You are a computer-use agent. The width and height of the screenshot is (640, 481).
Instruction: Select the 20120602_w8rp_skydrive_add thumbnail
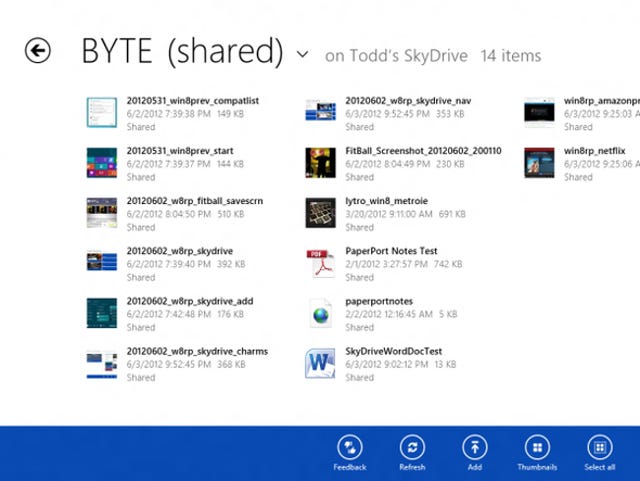pyautogui.click(x=102, y=313)
